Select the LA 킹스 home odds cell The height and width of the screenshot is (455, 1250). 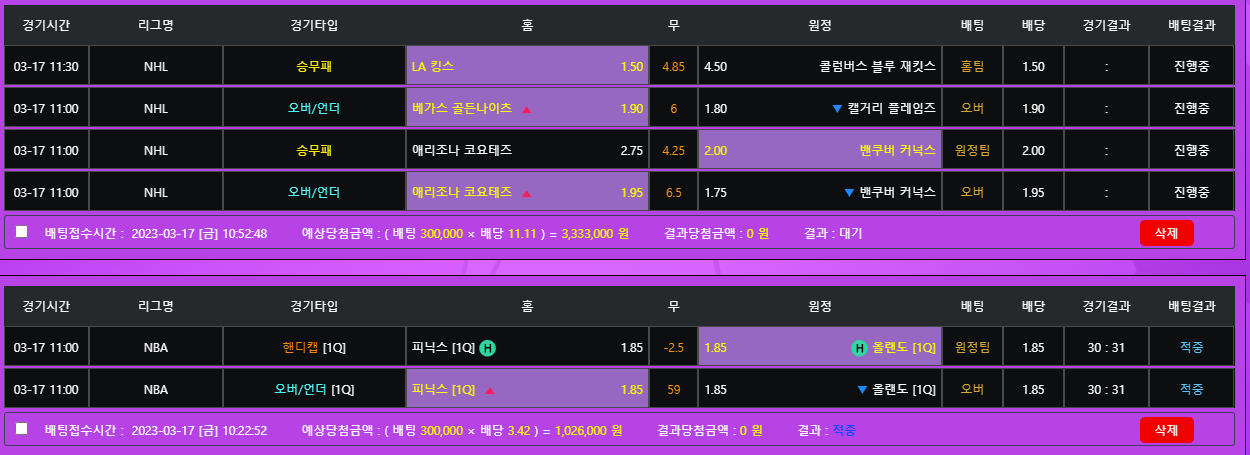tap(527, 67)
